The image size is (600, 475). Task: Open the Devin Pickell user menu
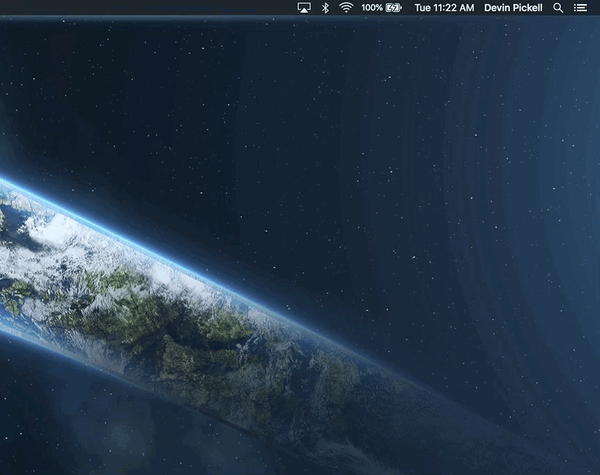(x=513, y=8)
